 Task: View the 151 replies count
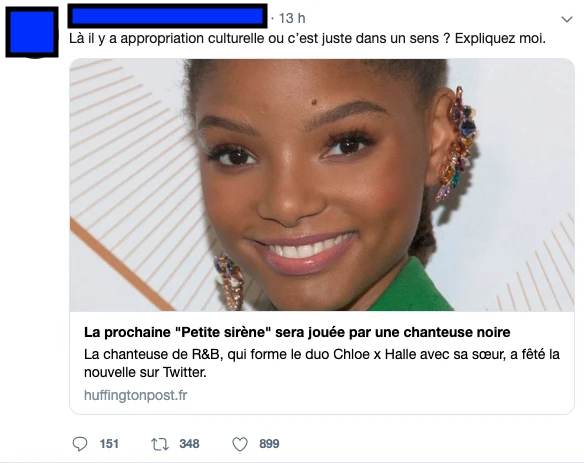pos(109,444)
